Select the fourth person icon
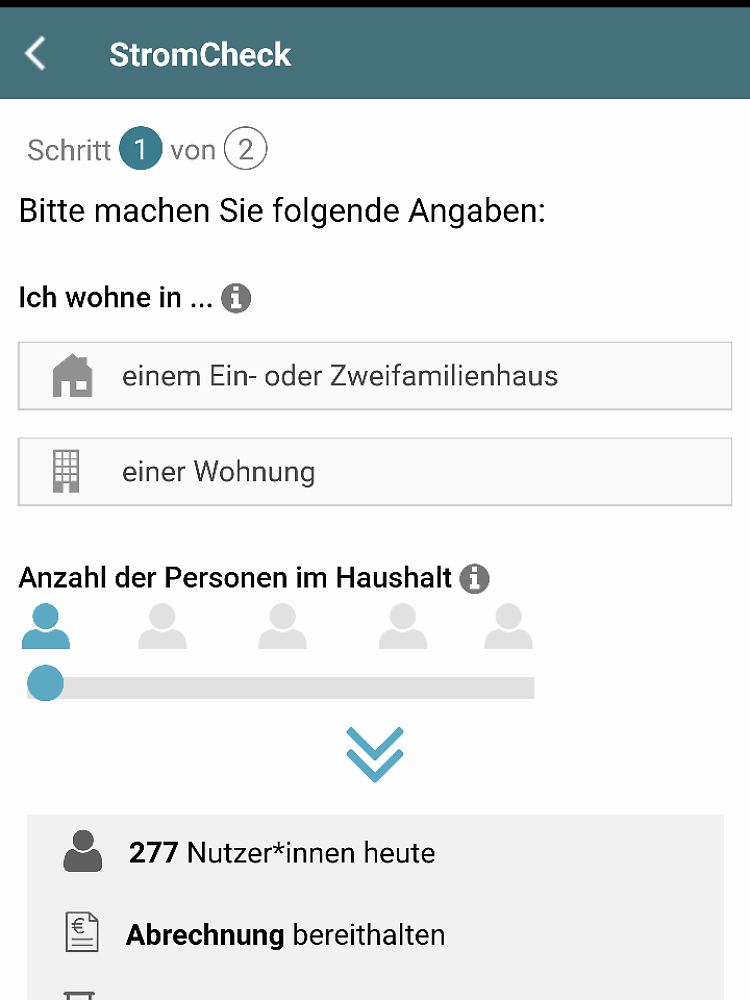 402,626
